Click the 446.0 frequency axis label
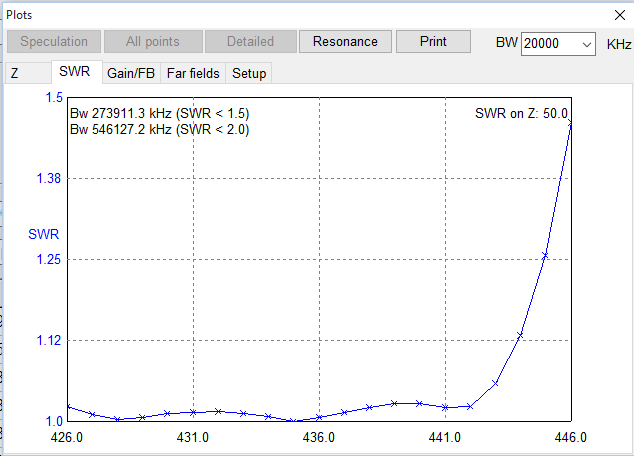The width and height of the screenshot is (634, 456). [571, 437]
